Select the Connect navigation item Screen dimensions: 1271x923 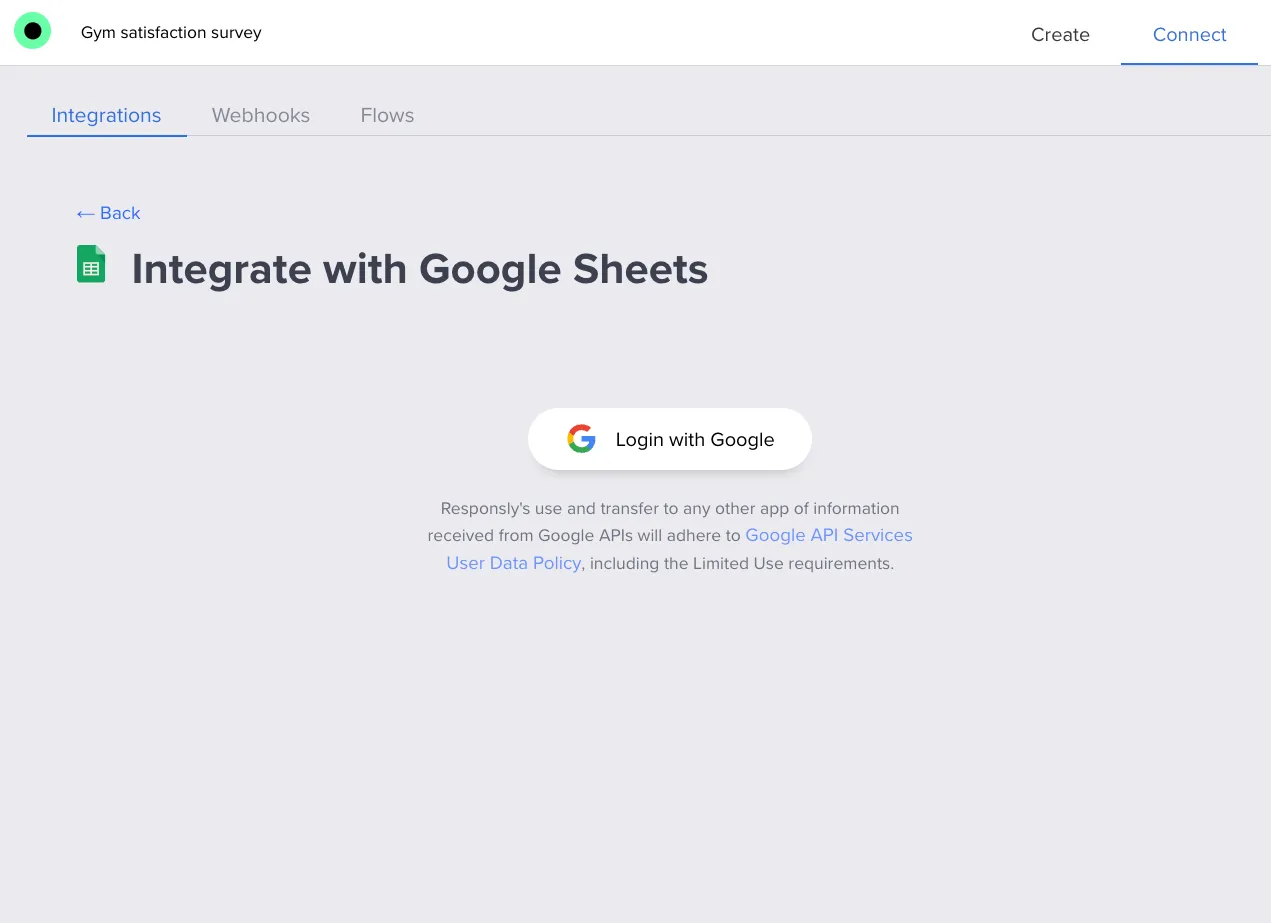1189,35
